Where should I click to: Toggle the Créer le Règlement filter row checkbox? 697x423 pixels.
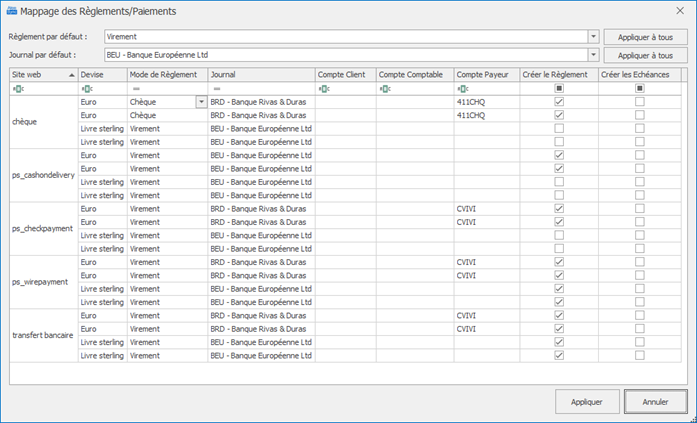point(559,88)
